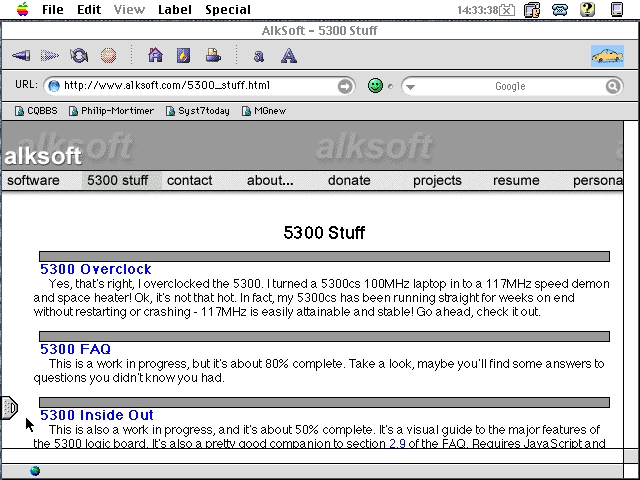Click the help question mark menu icon
The image size is (640, 480).
[587, 9]
